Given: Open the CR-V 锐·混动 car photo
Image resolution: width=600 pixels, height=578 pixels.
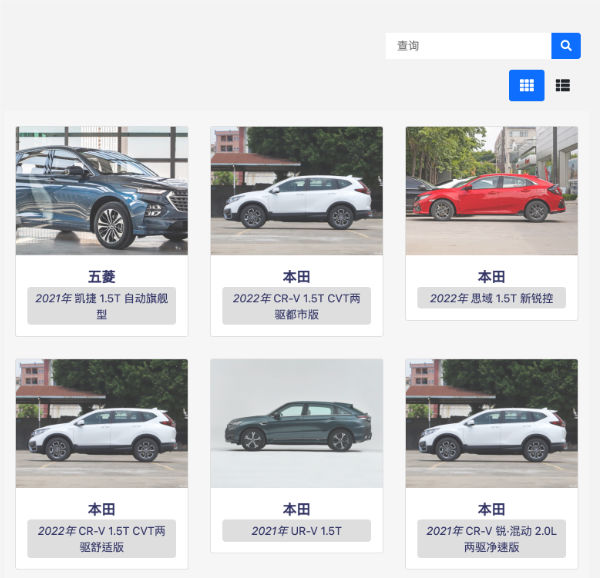Looking at the screenshot, I should click(492, 423).
